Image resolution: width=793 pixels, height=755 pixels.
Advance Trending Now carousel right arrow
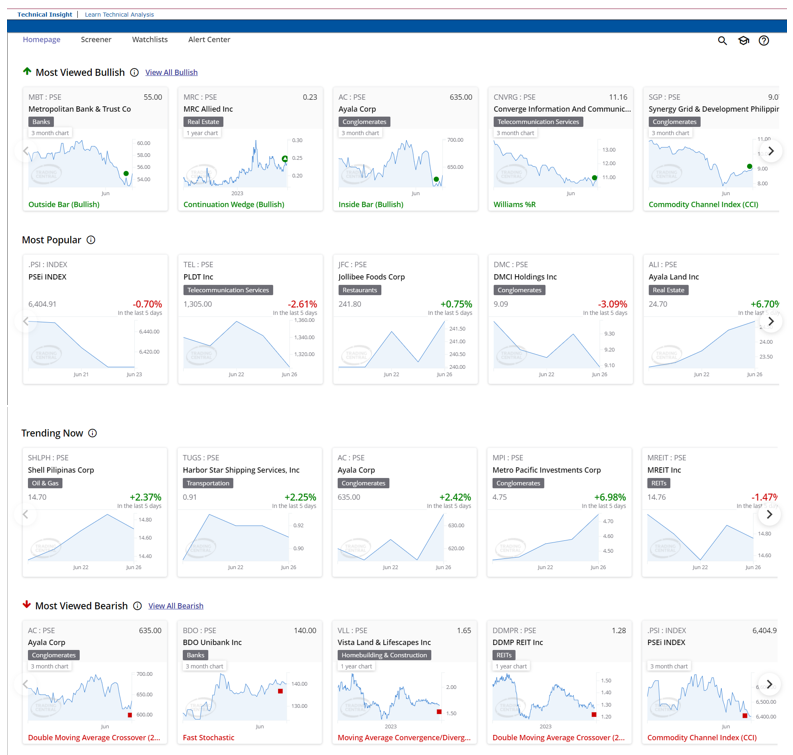769,514
